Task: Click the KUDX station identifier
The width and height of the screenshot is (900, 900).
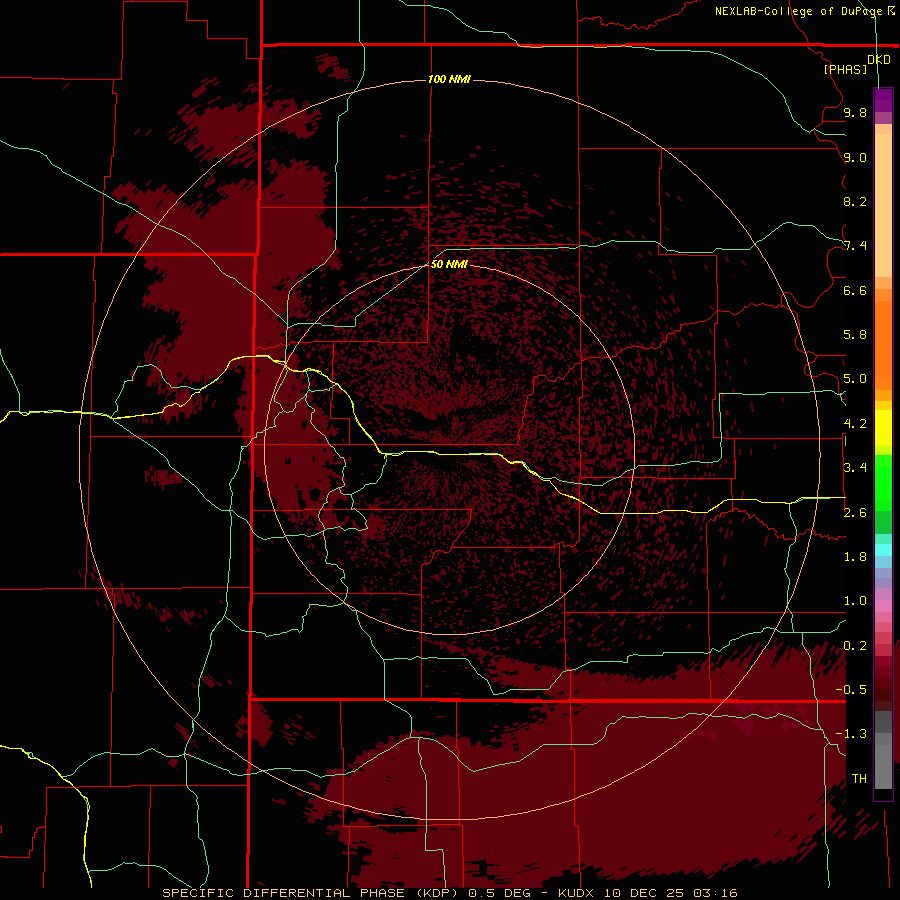Action: click(576, 893)
